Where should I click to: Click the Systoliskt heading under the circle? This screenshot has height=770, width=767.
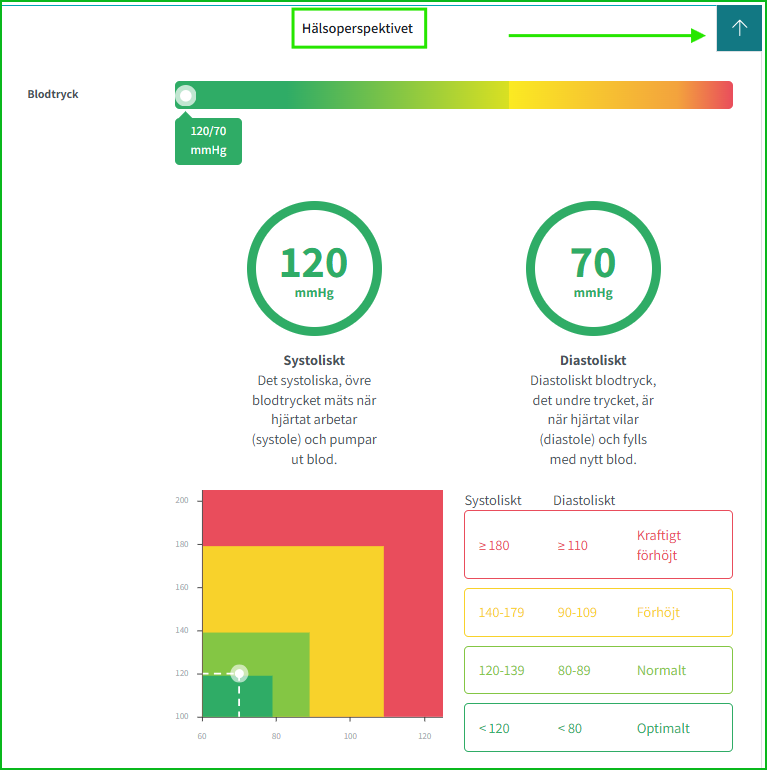click(x=314, y=360)
